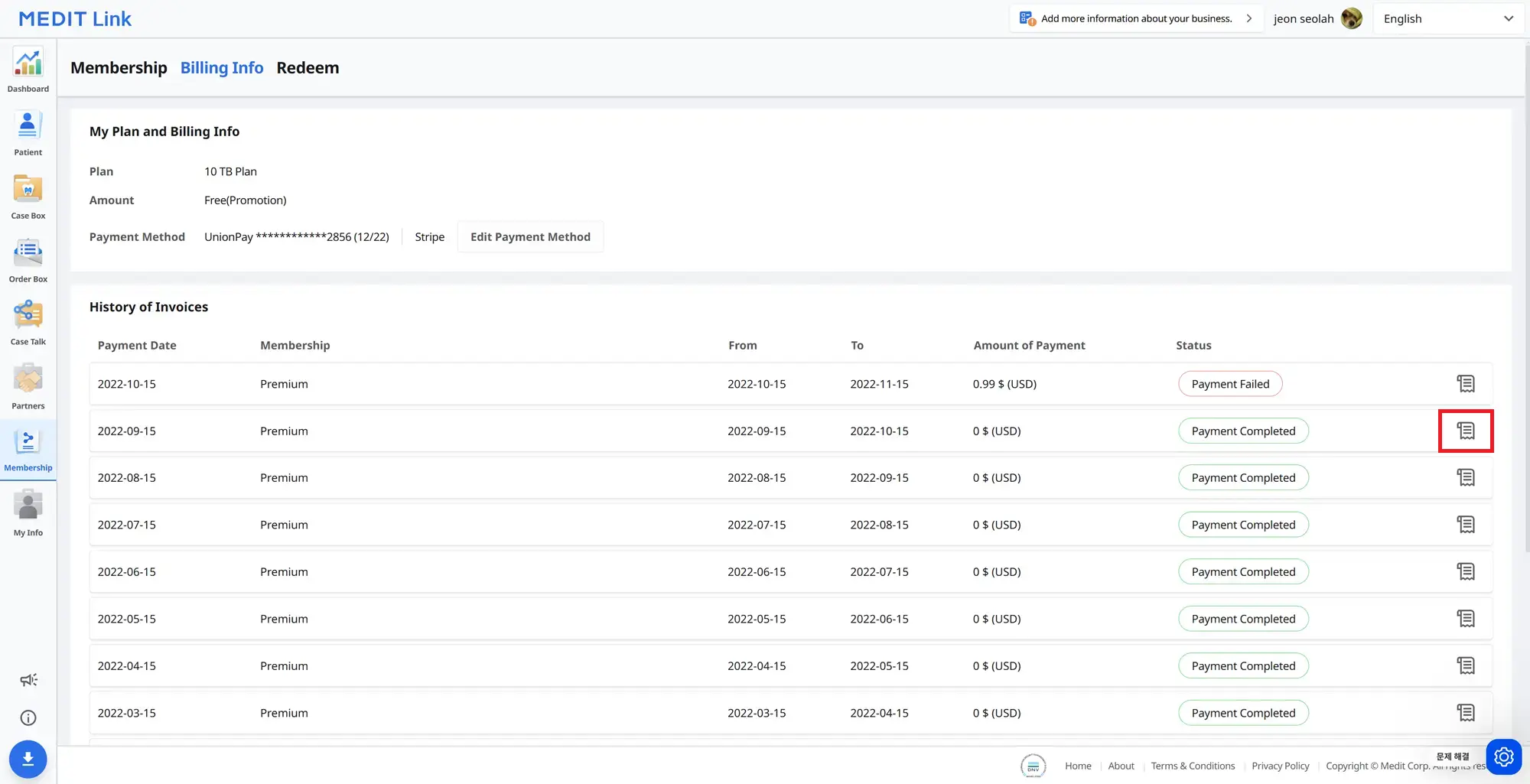Switch to the Redeem tab
The image size is (1530, 784).
click(x=308, y=67)
